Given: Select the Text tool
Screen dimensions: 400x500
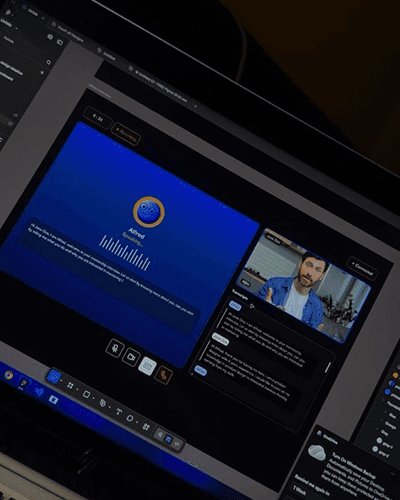Looking at the screenshot, I should tap(119, 412).
